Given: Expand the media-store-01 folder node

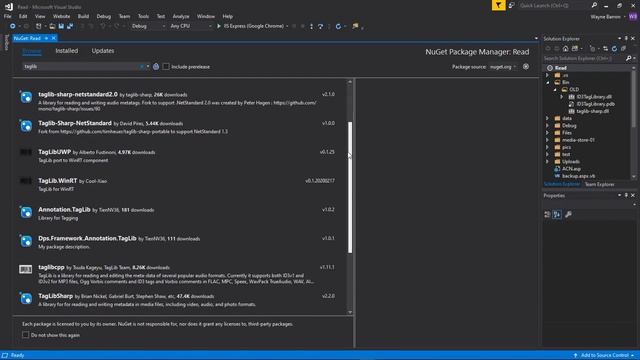Looking at the screenshot, I should (548, 140).
